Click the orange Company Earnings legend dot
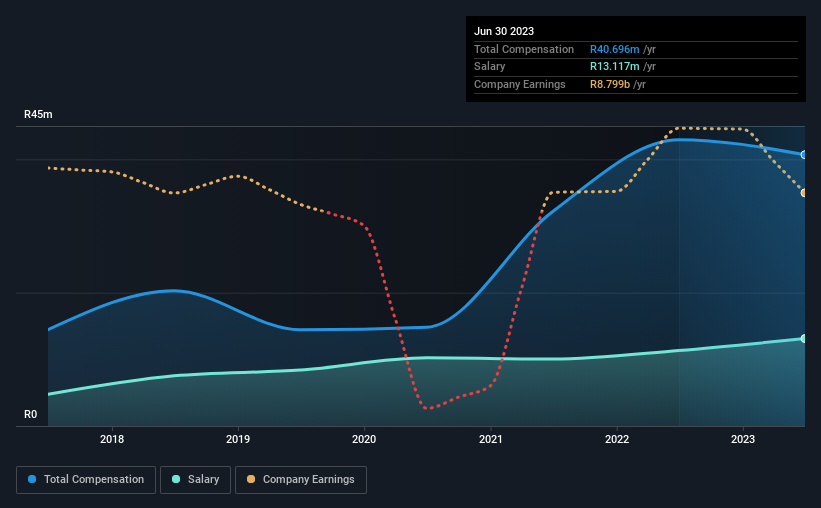 coord(251,479)
